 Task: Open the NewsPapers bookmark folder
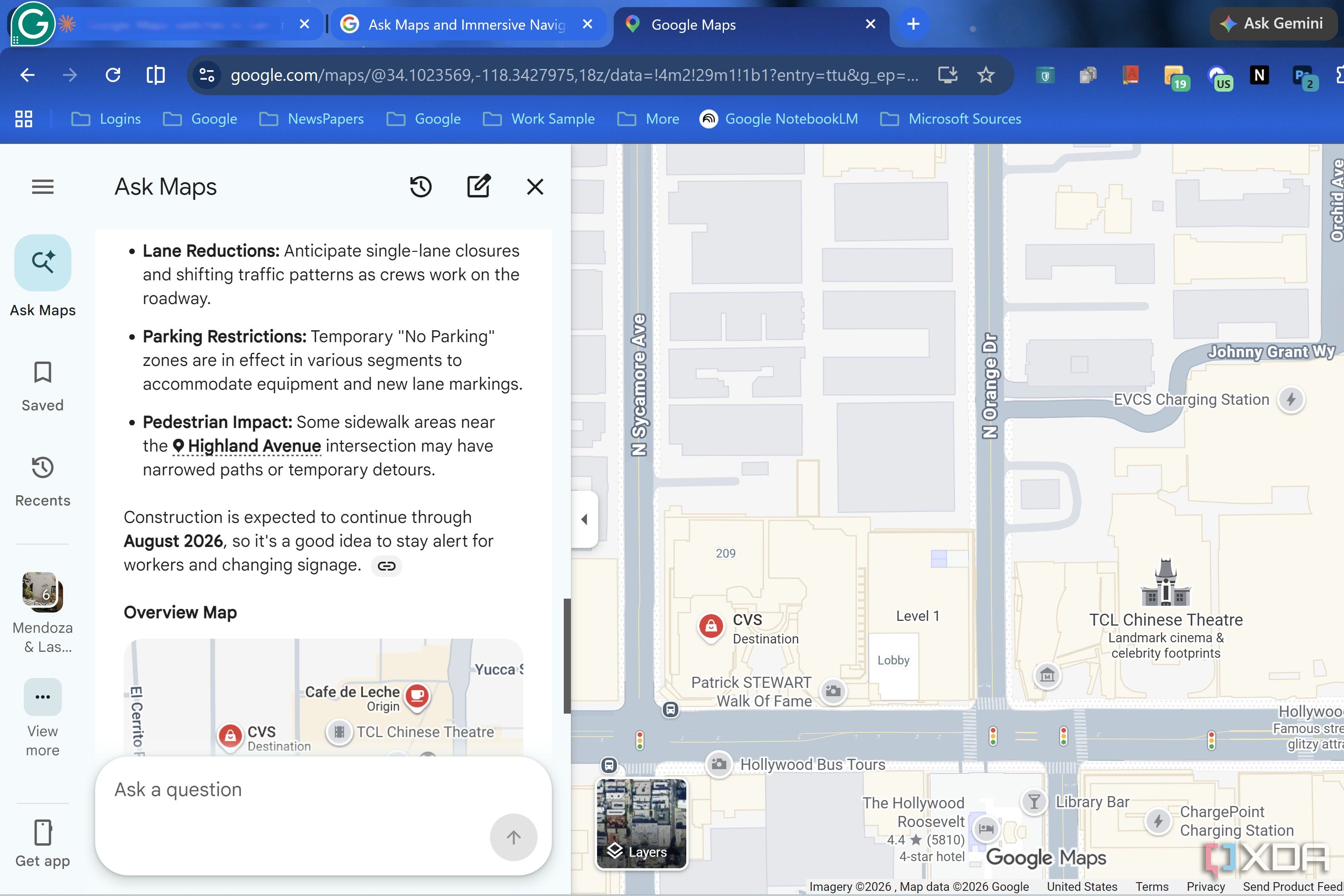(312, 119)
